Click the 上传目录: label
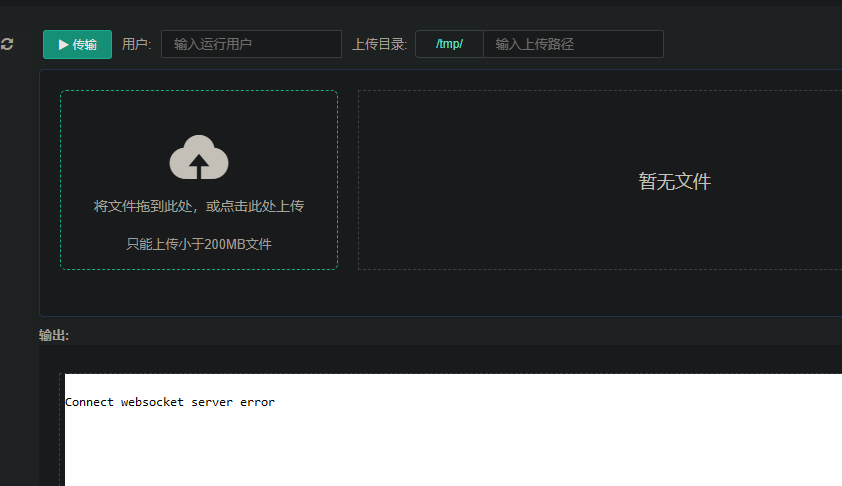 click(x=379, y=44)
